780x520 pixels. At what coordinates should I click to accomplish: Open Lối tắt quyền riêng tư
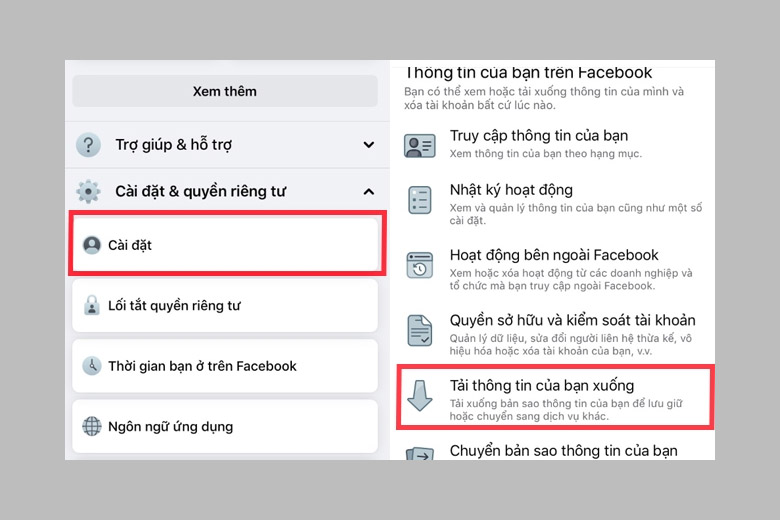point(225,305)
